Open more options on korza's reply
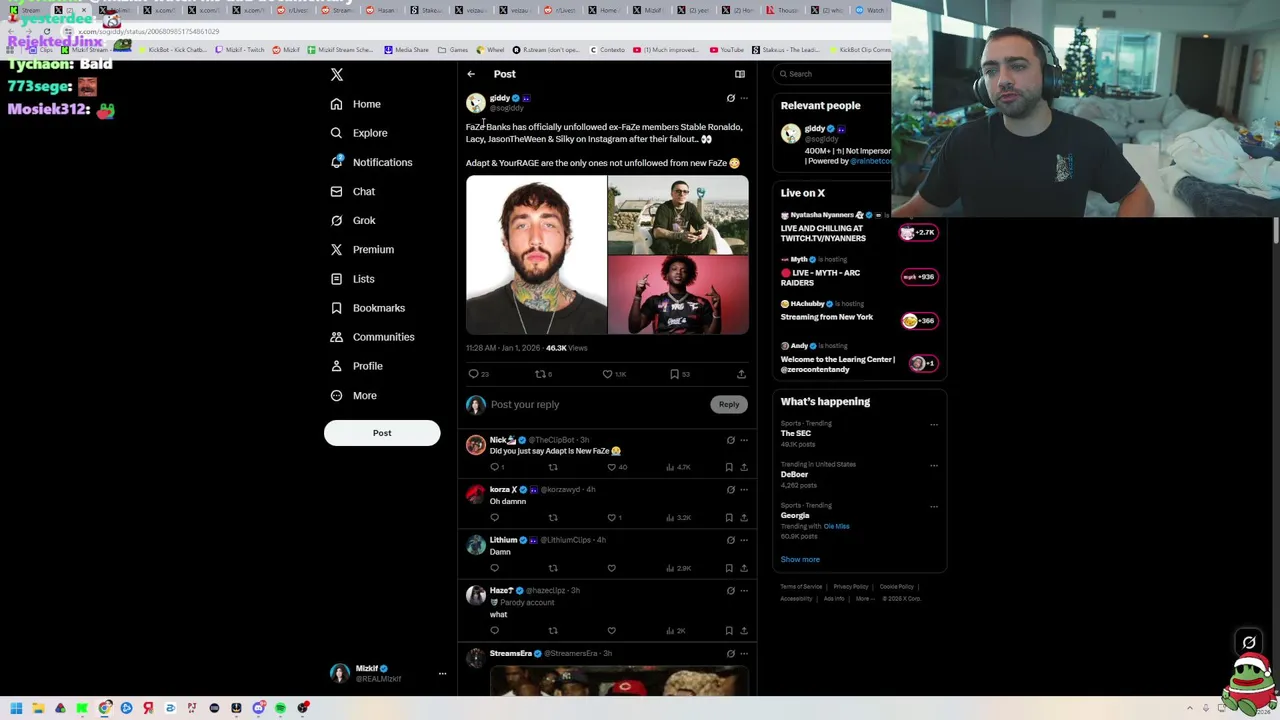Viewport: 1280px width, 720px height. tap(744, 490)
